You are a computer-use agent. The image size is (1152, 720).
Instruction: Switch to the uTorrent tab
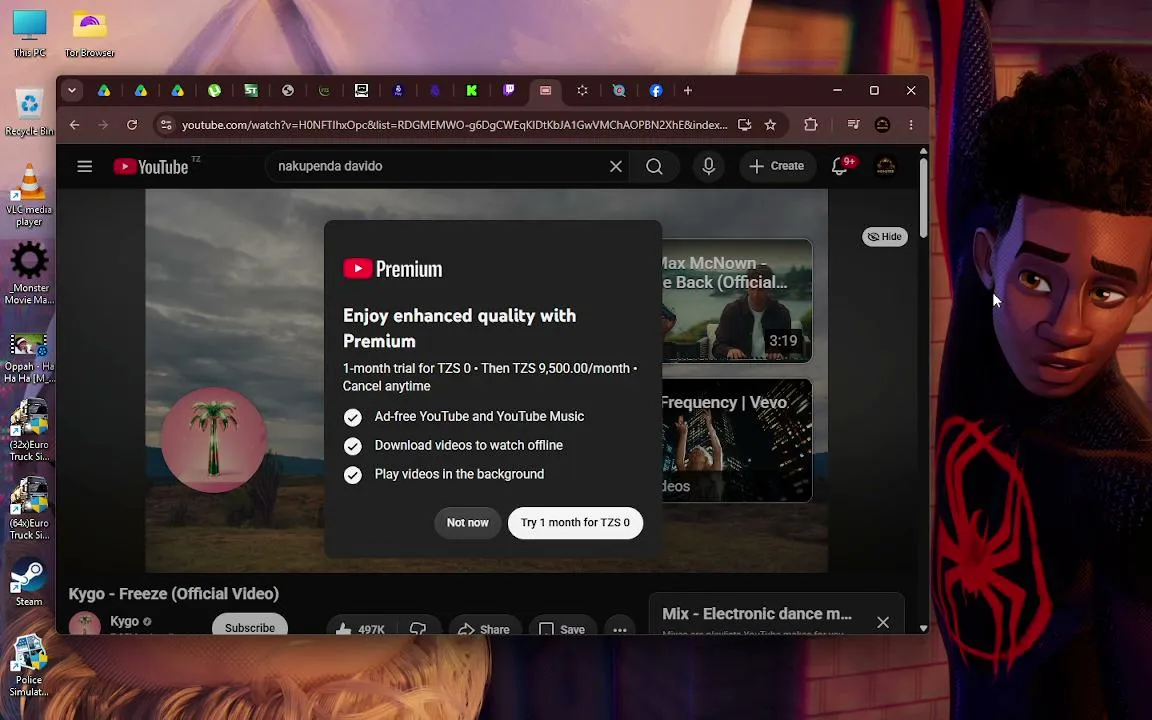215,90
